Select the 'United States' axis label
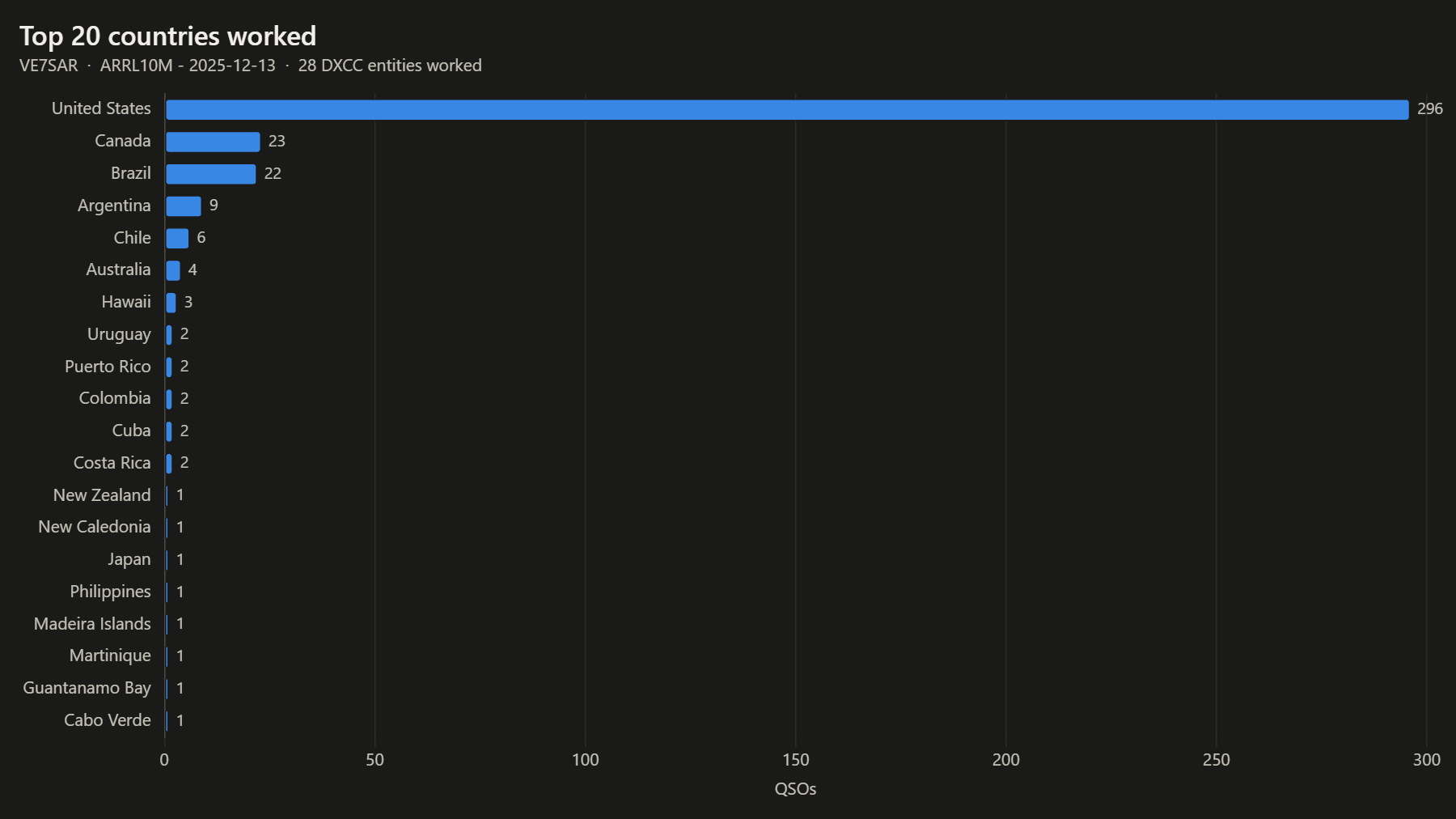The height and width of the screenshot is (819, 1456). 101,108
